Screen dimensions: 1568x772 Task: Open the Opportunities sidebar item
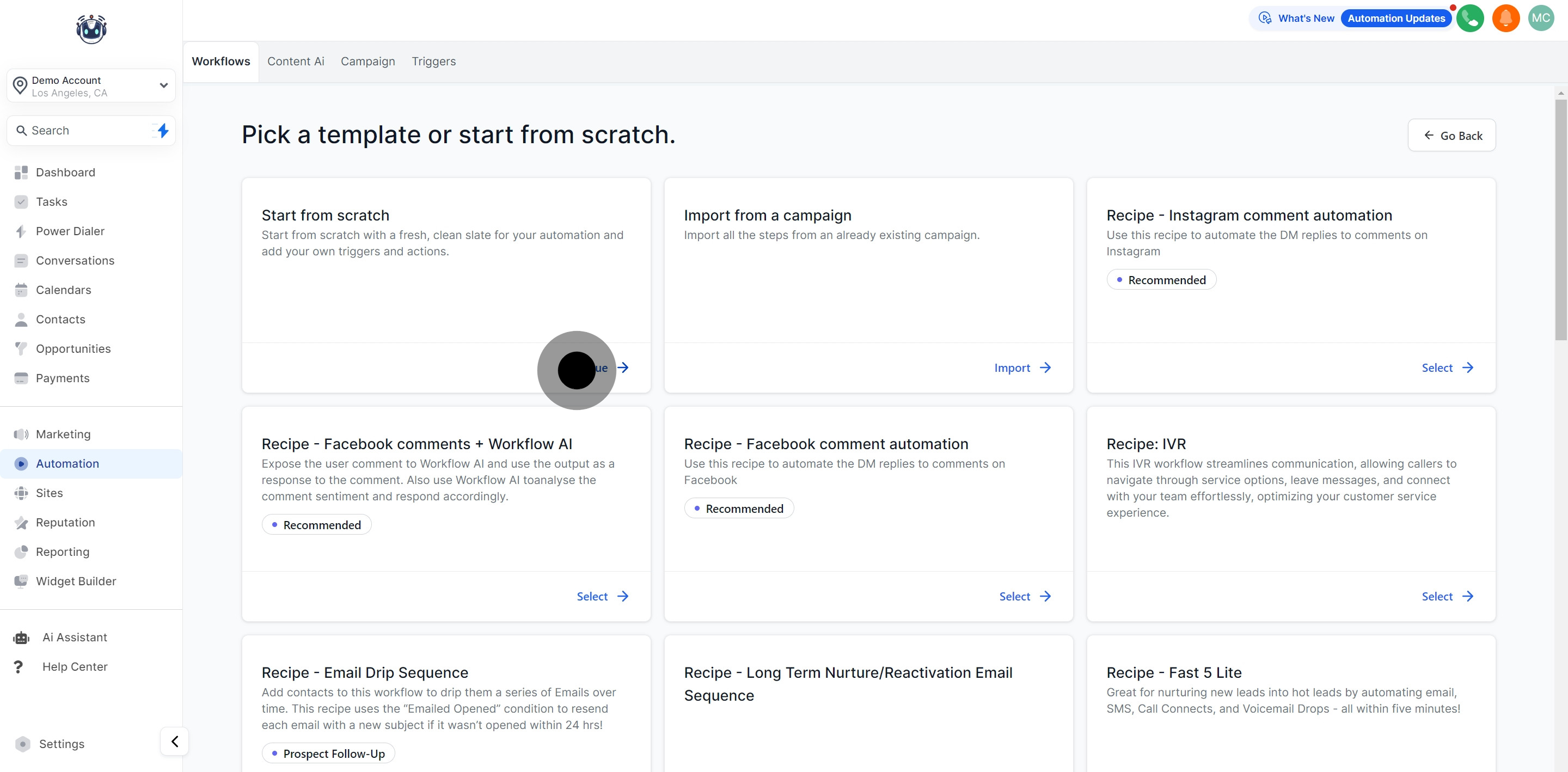(x=73, y=348)
